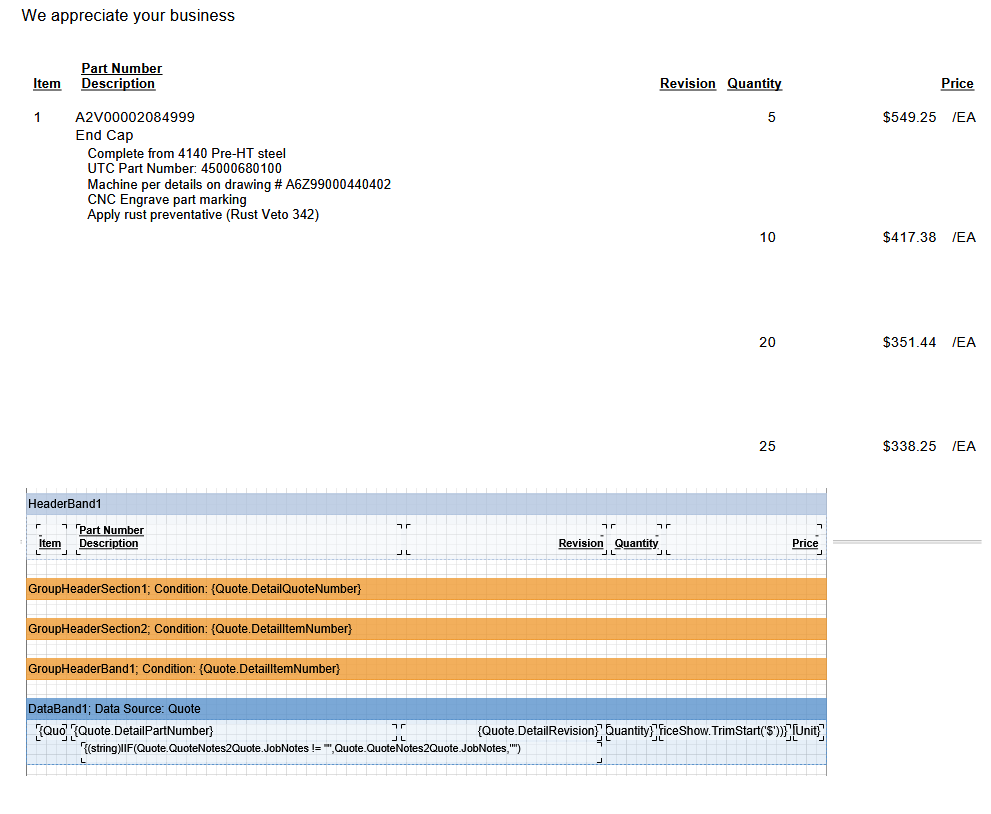Image resolution: width=991 pixels, height=814 pixels.
Task: Select the GroupHeaderSection1 band
Action: click(x=195, y=589)
